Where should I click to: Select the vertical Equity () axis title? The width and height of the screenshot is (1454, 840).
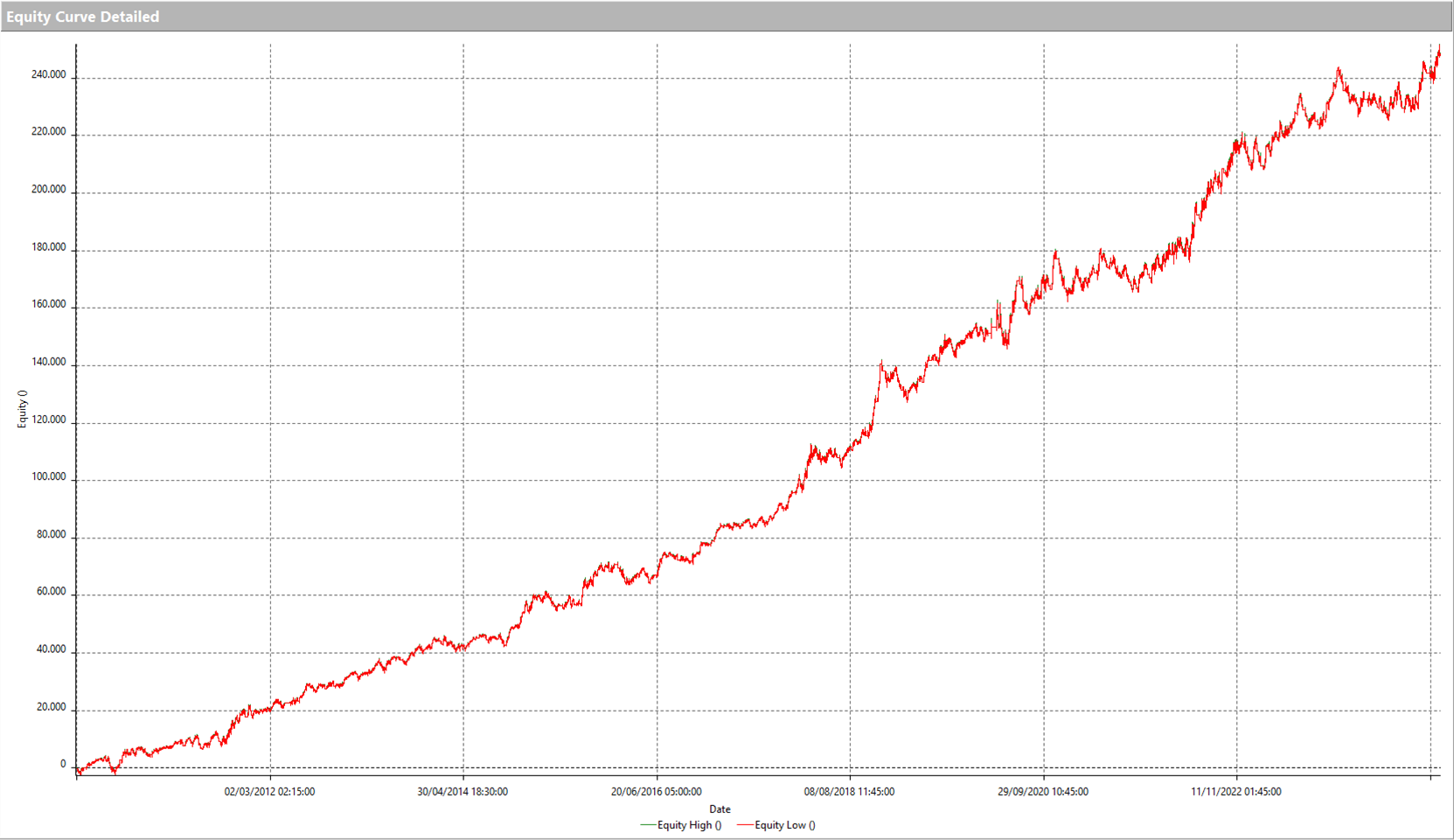(x=23, y=409)
